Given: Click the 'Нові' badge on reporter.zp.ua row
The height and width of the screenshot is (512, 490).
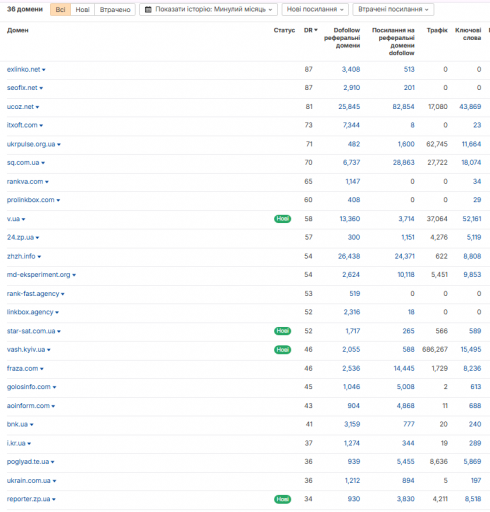Looking at the screenshot, I should (x=282, y=499).
